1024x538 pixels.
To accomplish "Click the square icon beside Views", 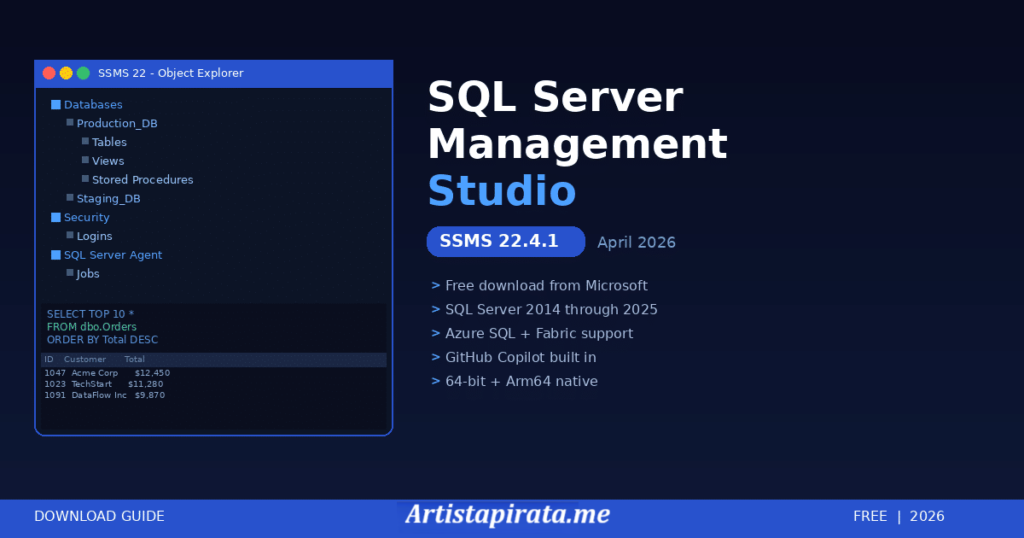I will [86, 160].
